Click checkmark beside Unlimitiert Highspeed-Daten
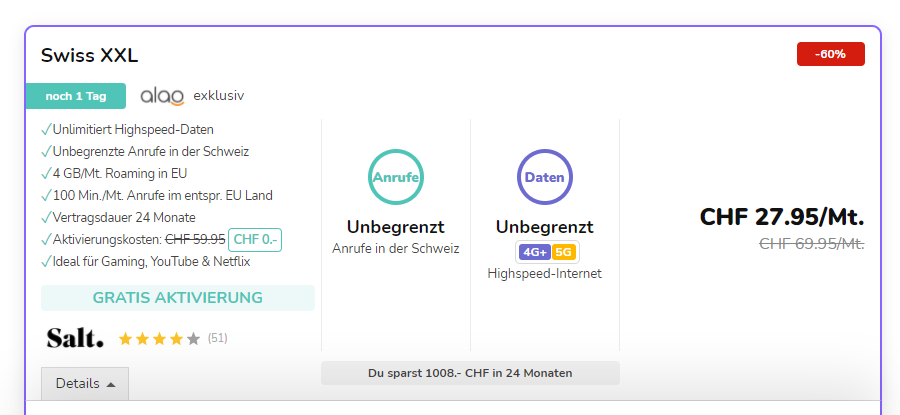The height and width of the screenshot is (415, 900). (x=46, y=130)
